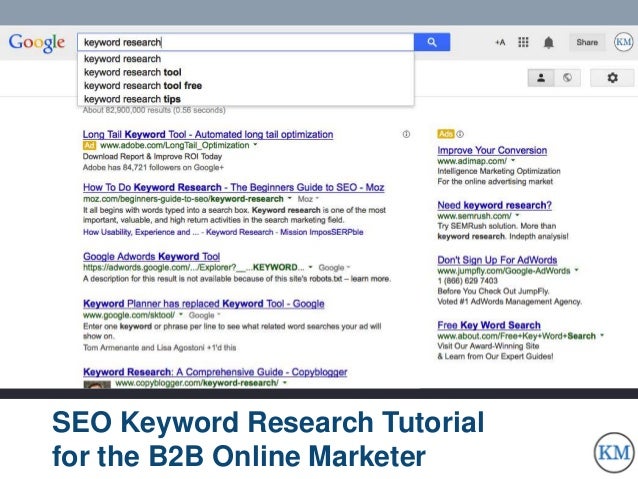Click the yellow Ad badge by adobe.com
This screenshot has height=479, width=638.
click(90, 145)
